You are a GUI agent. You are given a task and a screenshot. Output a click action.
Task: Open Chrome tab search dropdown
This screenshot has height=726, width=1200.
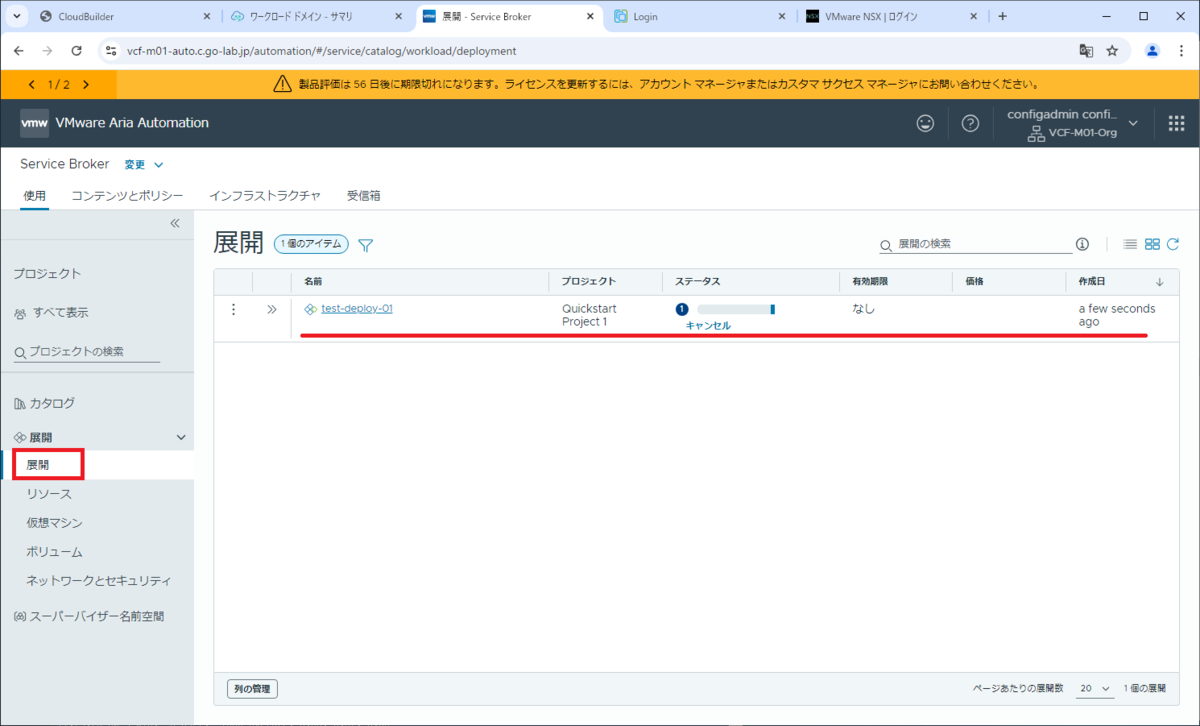(x=16, y=16)
